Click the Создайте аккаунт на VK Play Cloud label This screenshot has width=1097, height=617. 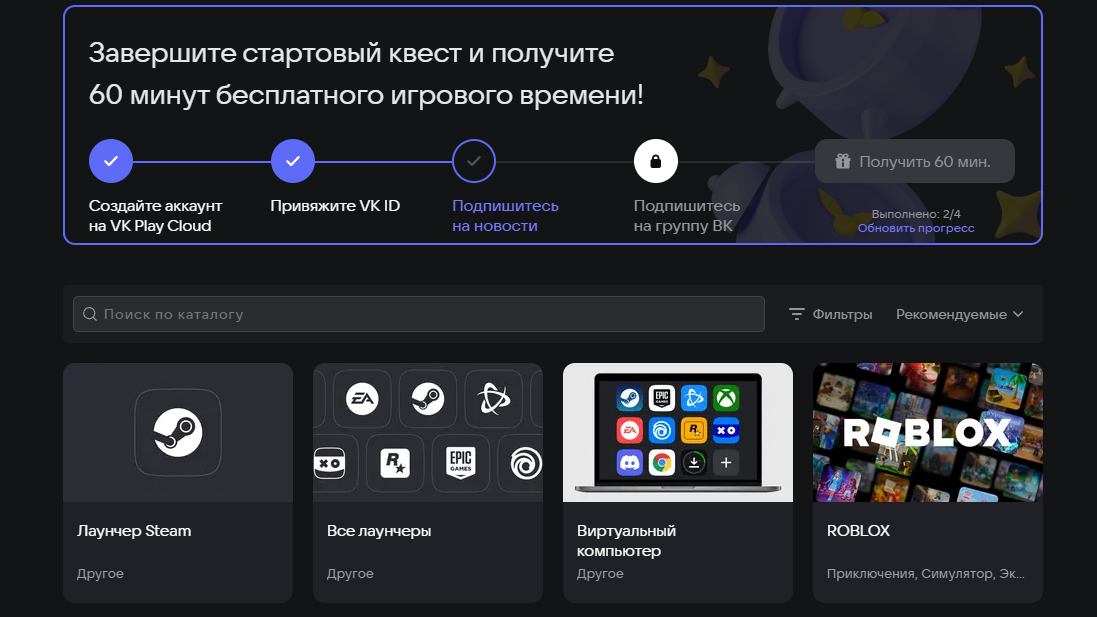(x=155, y=215)
